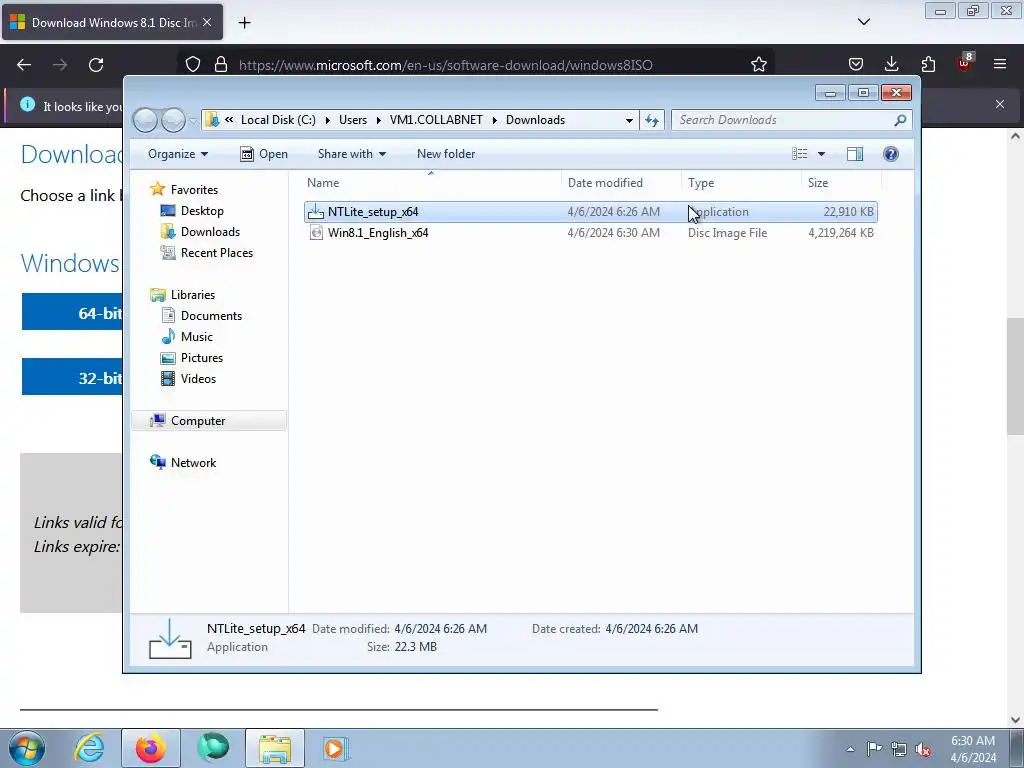The image size is (1024, 768).
Task: Click the muted volume tray icon
Action: click(x=923, y=750)
